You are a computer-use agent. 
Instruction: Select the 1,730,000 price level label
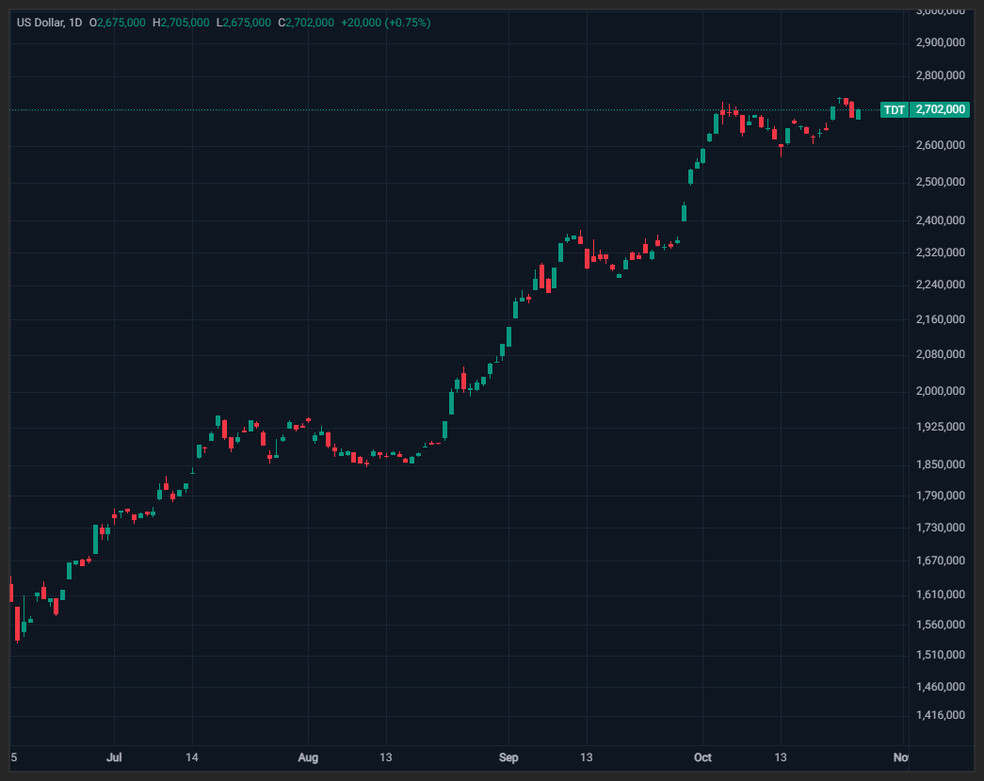coord(940,528)
